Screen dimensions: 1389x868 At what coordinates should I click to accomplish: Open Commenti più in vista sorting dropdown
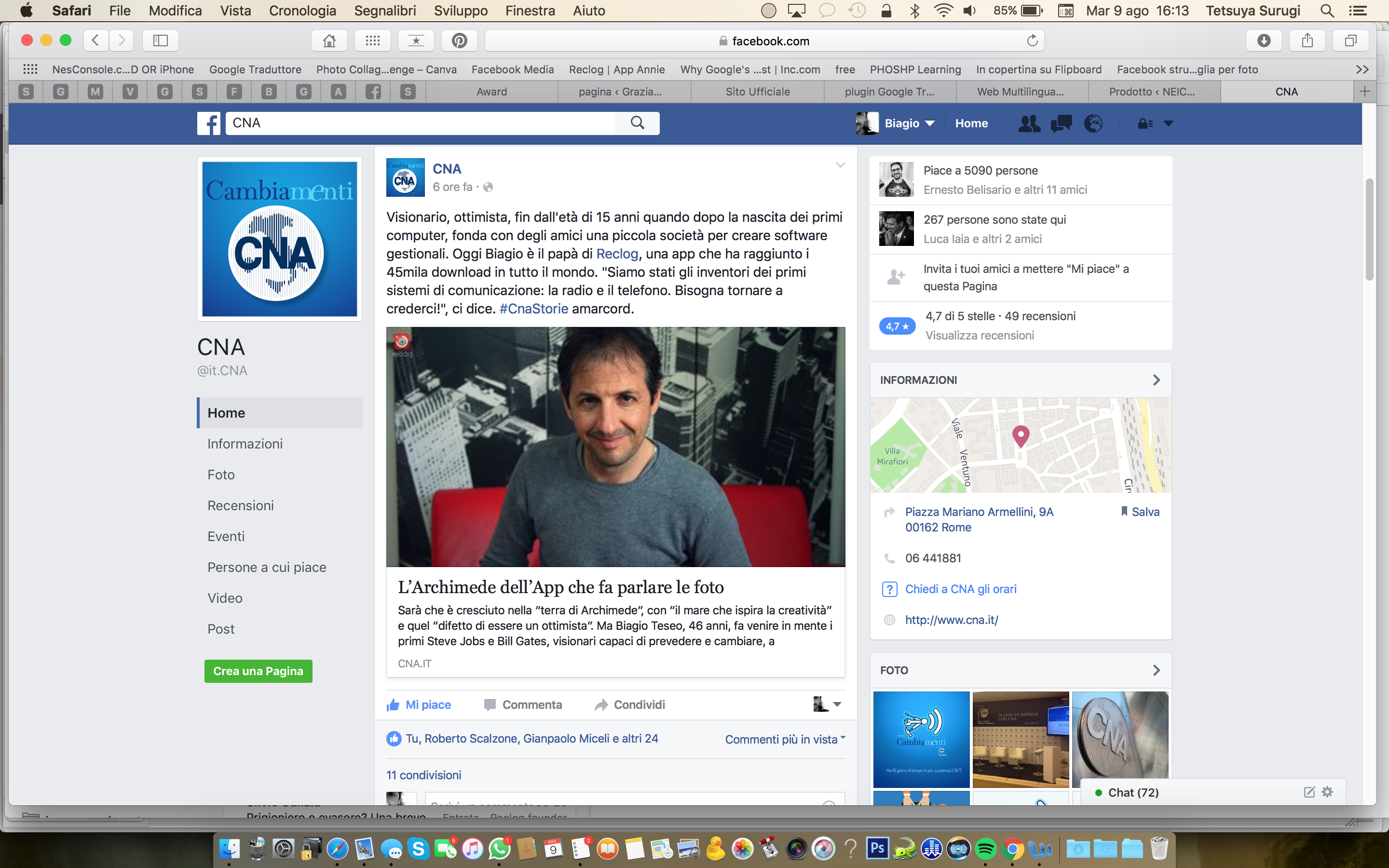coord(785,739)
